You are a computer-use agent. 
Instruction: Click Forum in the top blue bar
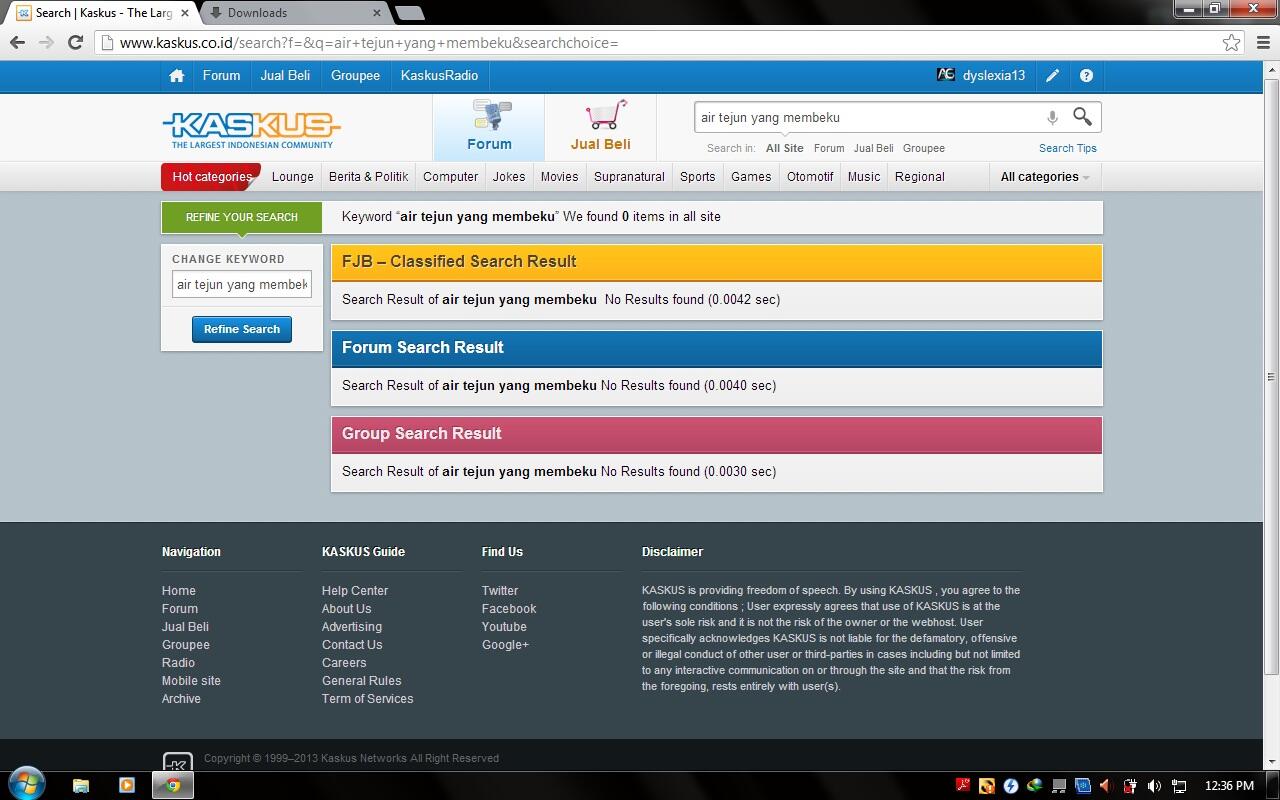(221, 75)
